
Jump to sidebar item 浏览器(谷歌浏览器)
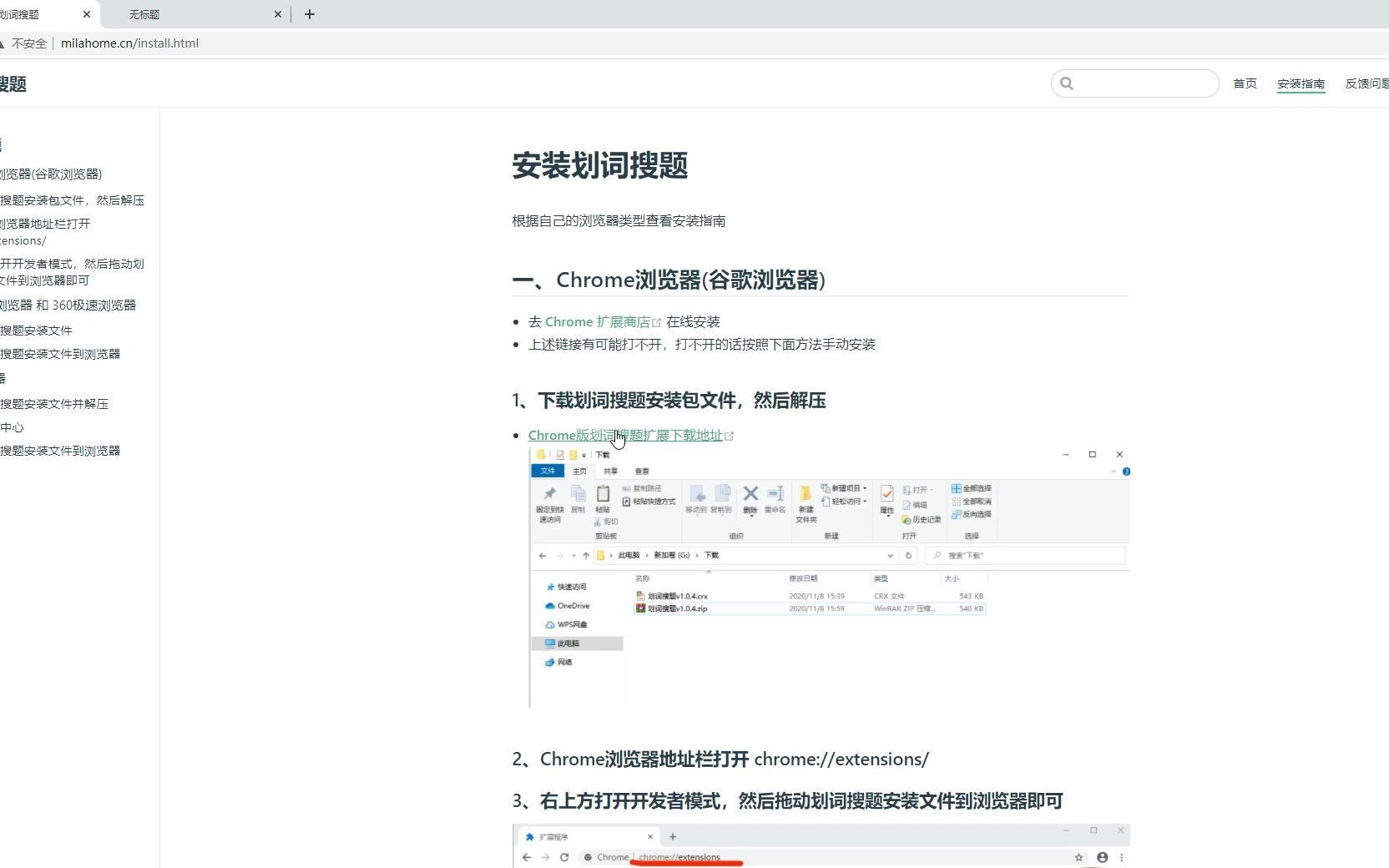(51, 174)
